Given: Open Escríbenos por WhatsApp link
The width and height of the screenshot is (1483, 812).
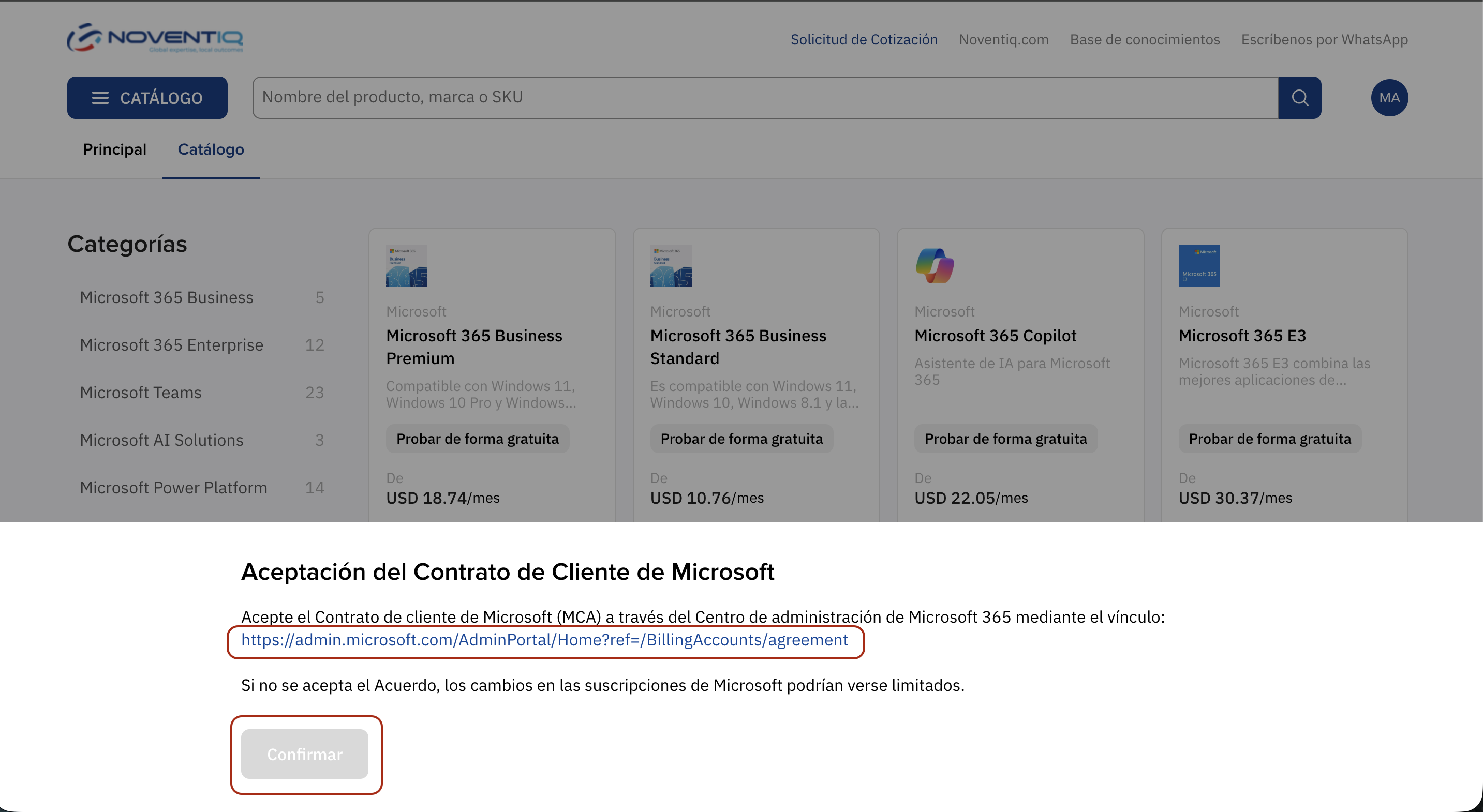Looking at the screenshot, I should pos(1325,40).
